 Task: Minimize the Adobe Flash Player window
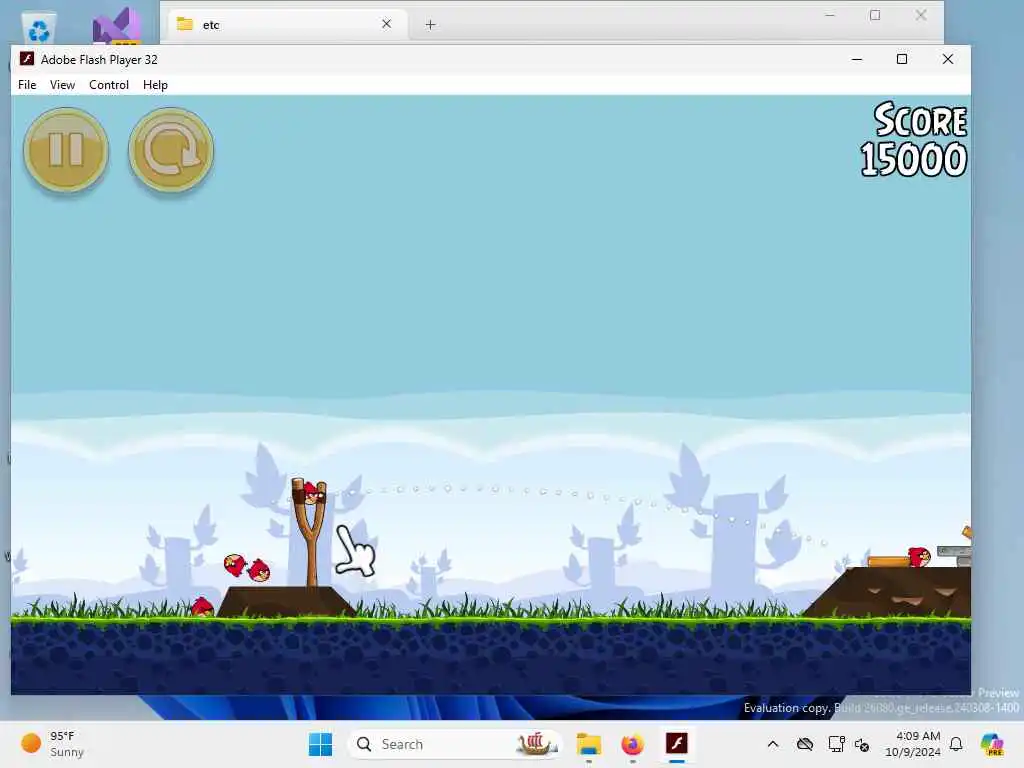point(857,59)
